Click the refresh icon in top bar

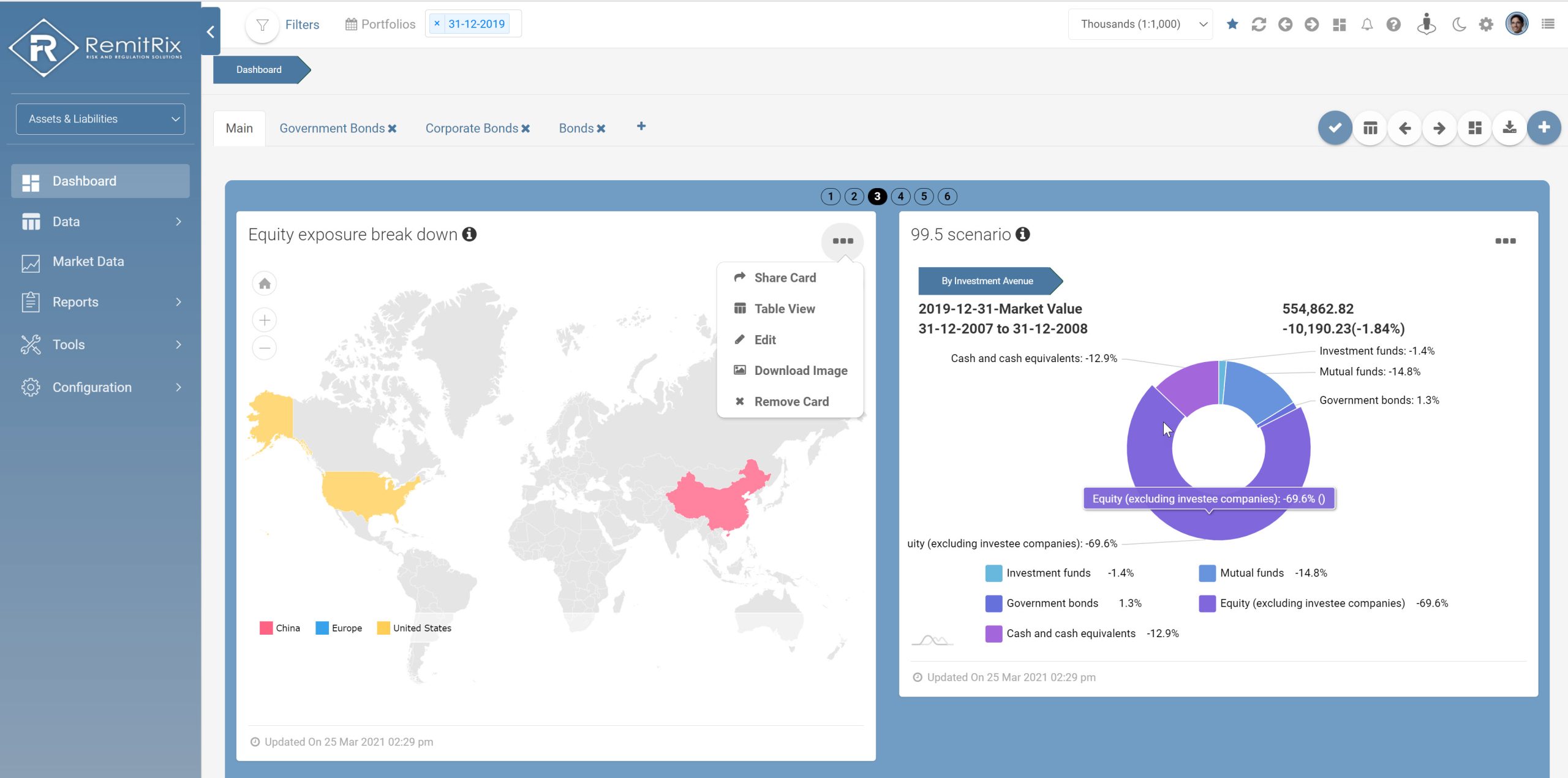(x=1259, y=24)
